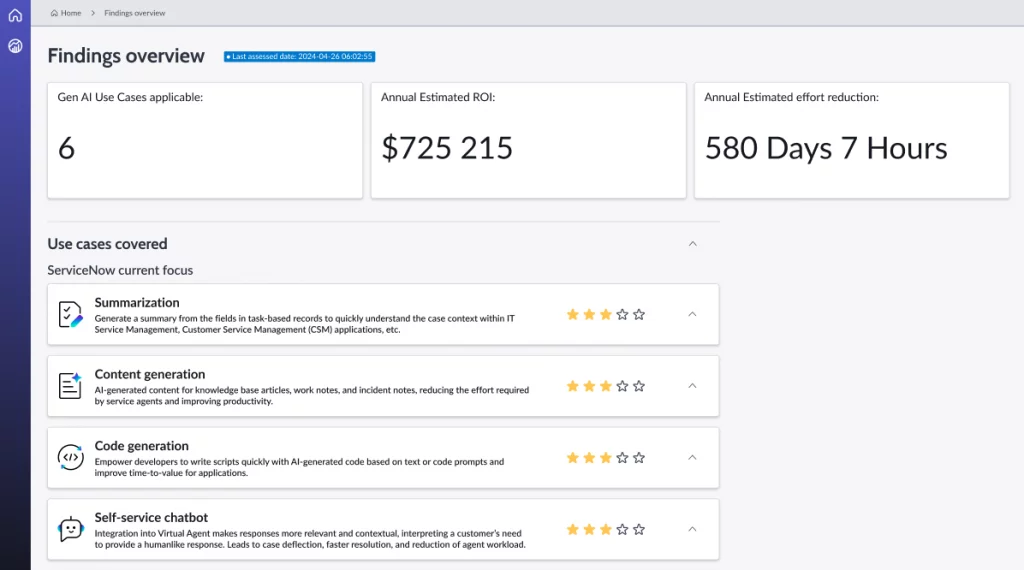Open the Self-service chatbot use case title
The height and width of the screenshot is (570, 1024).
(x=151, y=518)
